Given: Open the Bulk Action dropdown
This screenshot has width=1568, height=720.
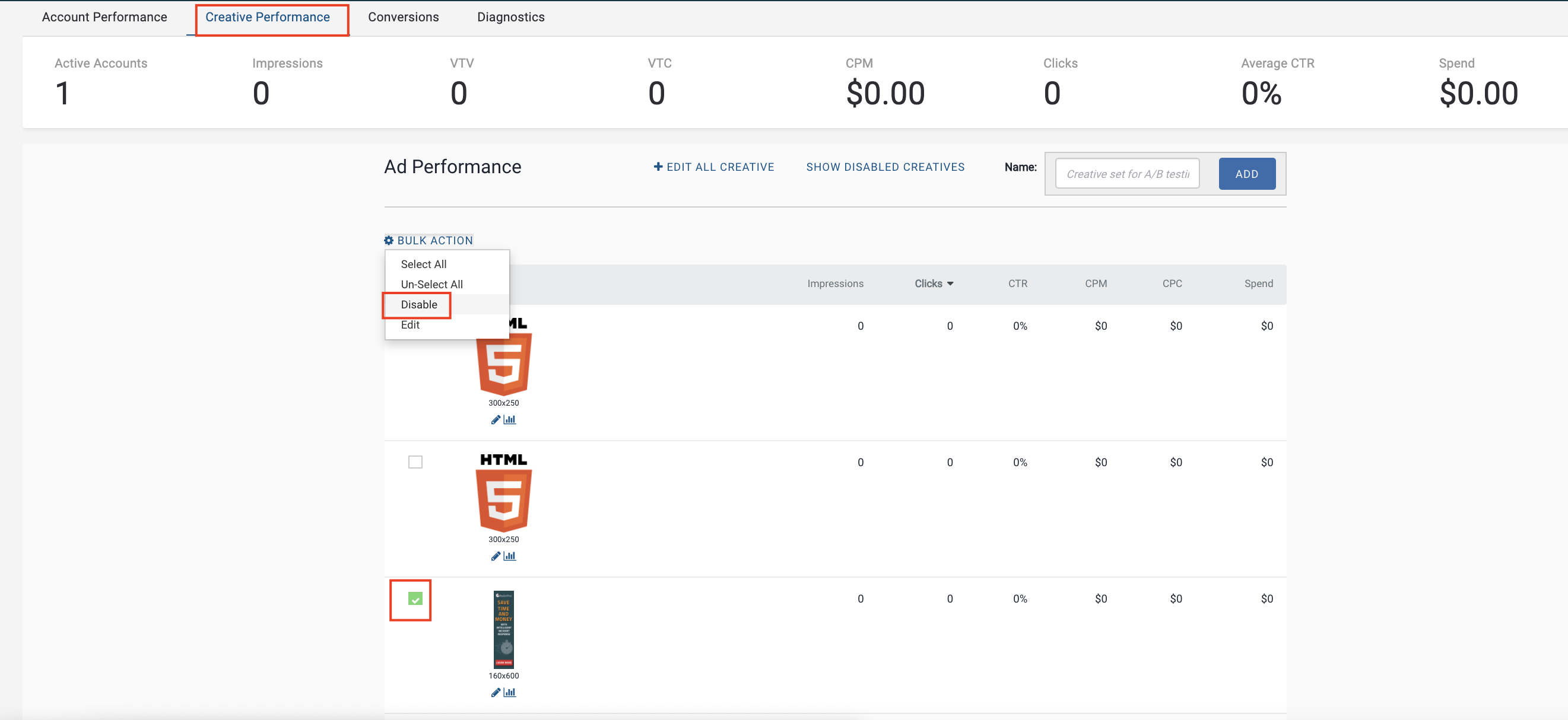Looking at the screenshot, I should (428, 240).
